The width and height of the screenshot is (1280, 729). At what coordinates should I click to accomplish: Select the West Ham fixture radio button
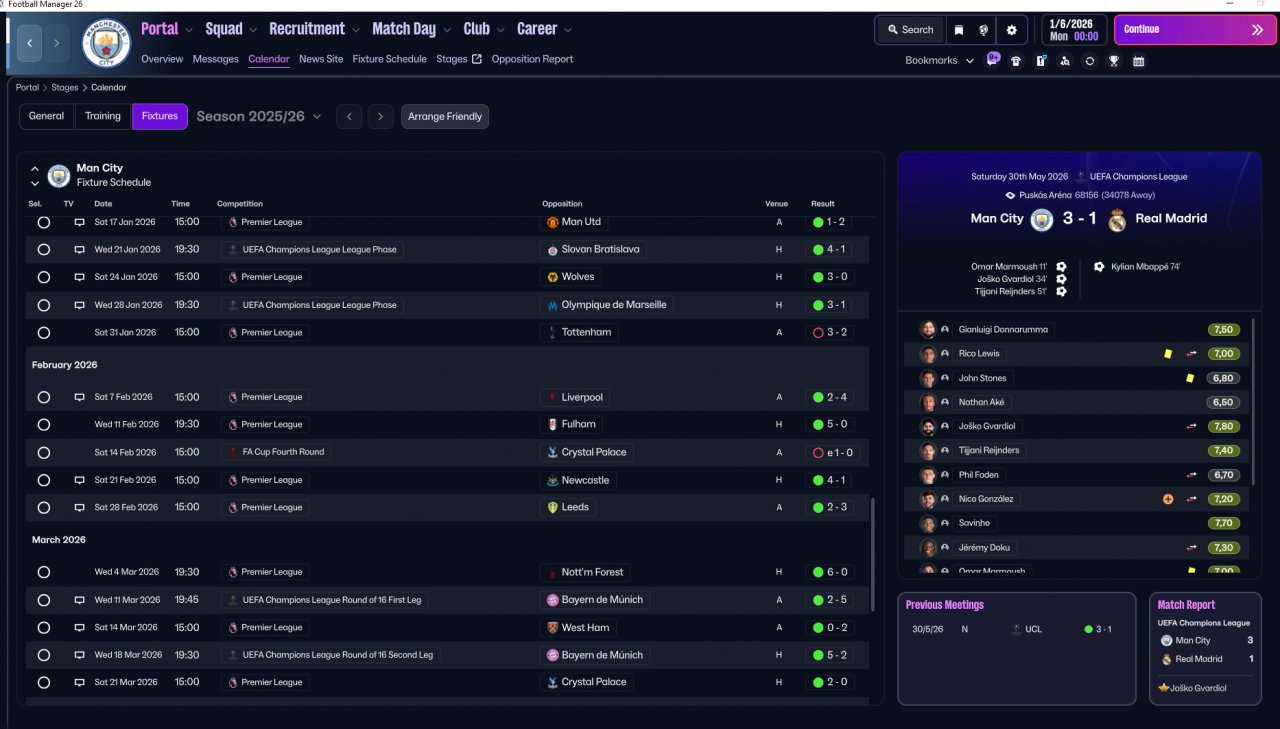44,628
